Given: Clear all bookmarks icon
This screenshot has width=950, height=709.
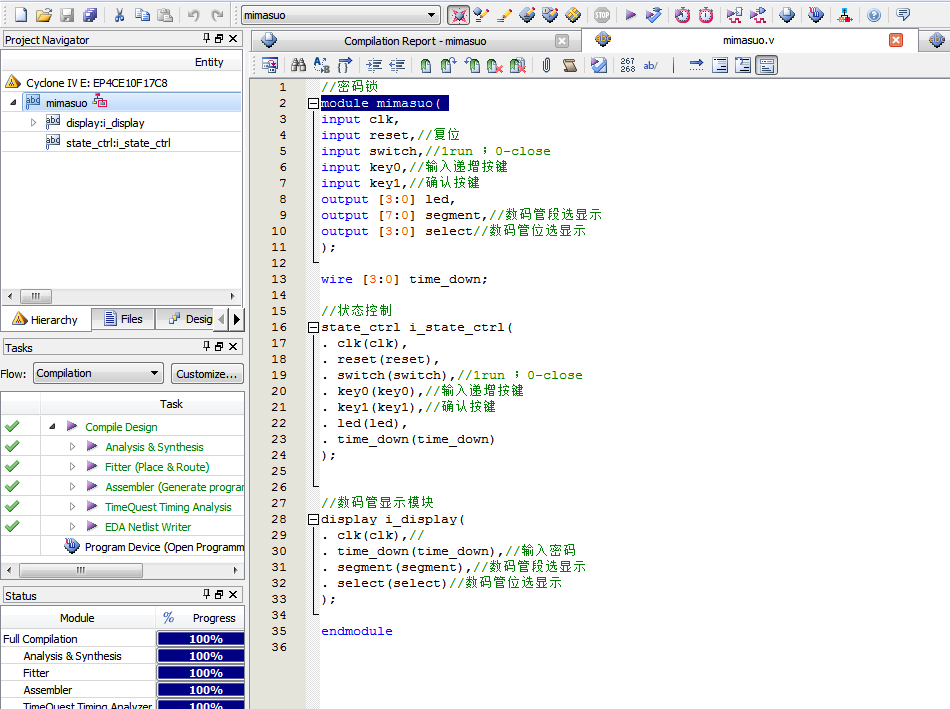Looking at the screenshot, I should tap(517, 65).
